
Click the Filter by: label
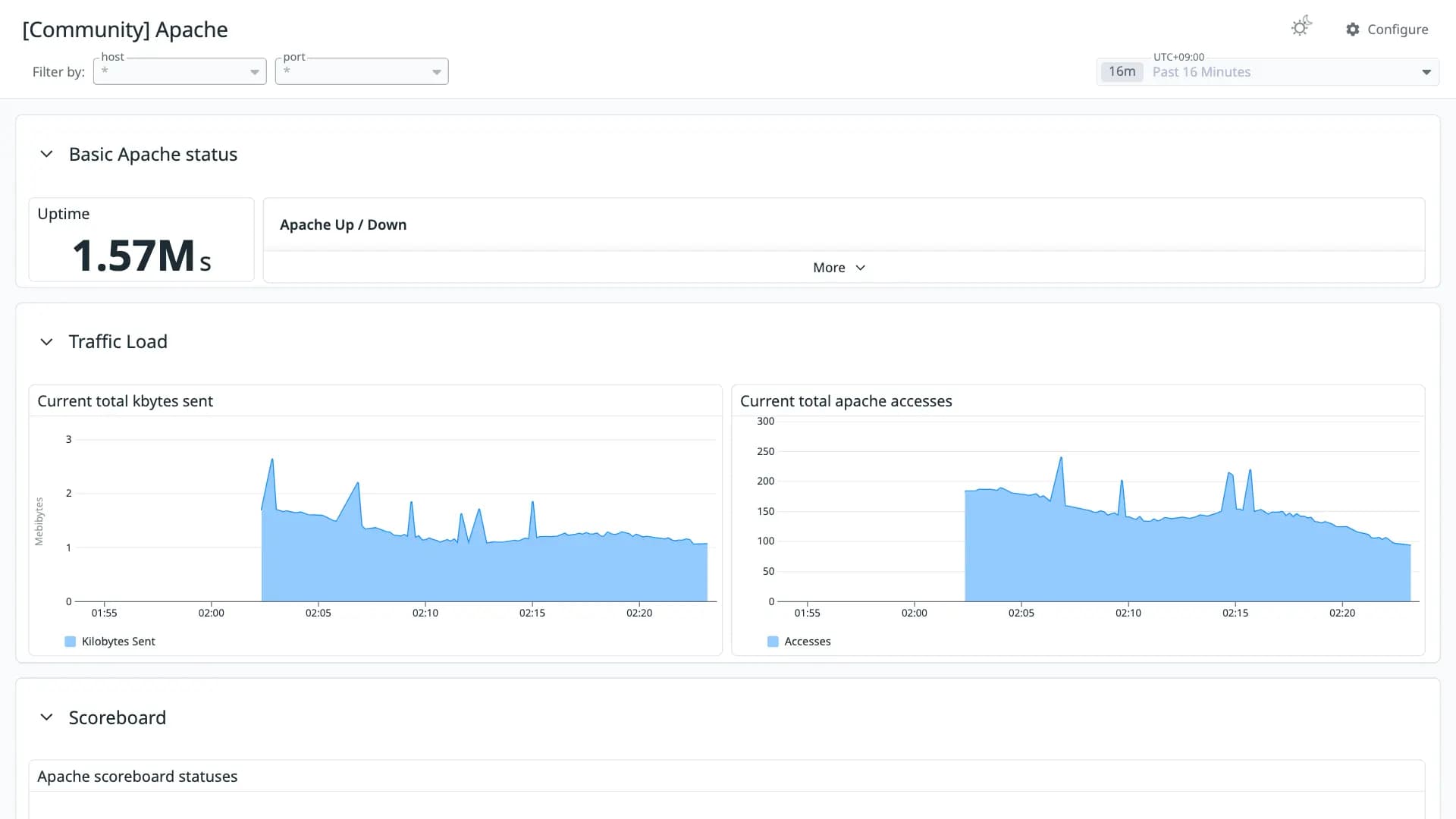coord(58,72)
